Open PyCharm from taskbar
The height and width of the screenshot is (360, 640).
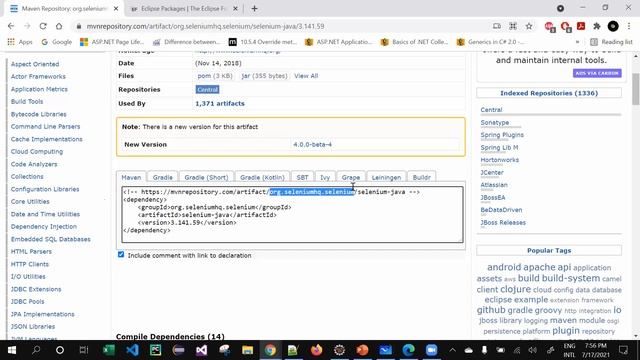(x=156, y=350)
